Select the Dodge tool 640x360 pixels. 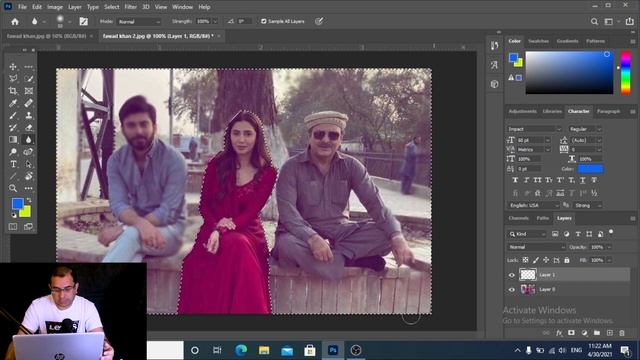click(x=13, y=152)
